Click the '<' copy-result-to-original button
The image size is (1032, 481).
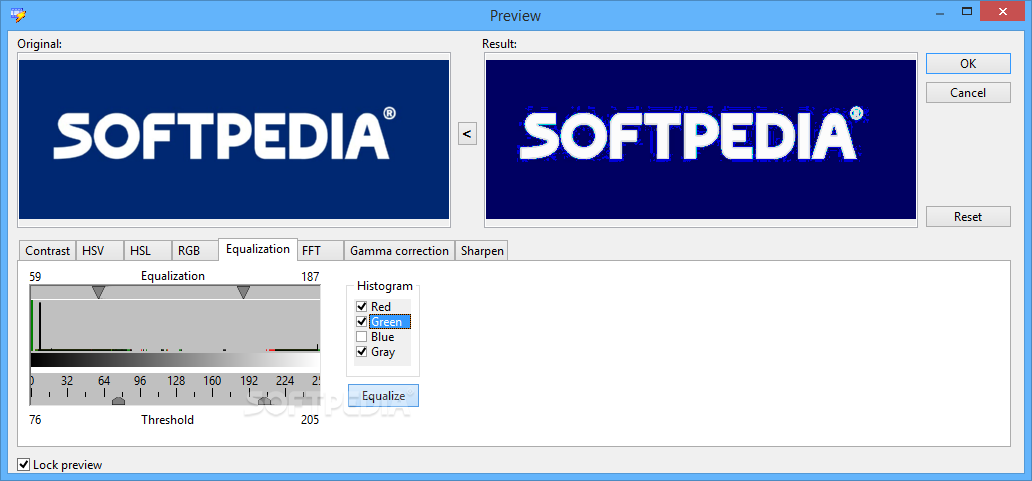467,134
